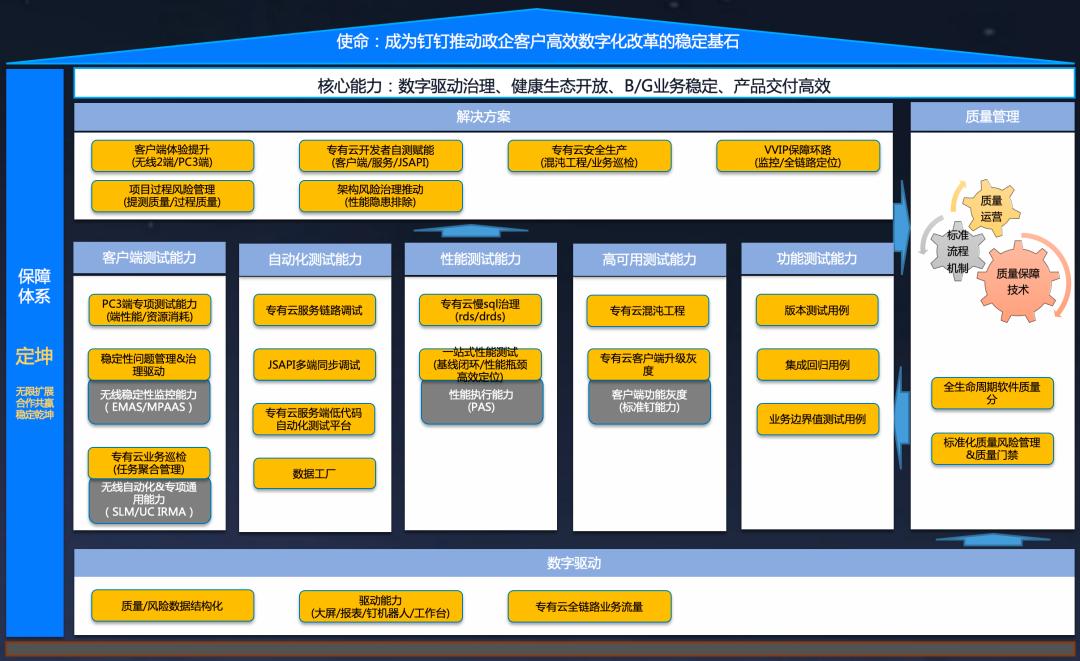Click the 版本测试用例 button

(817, 311)
